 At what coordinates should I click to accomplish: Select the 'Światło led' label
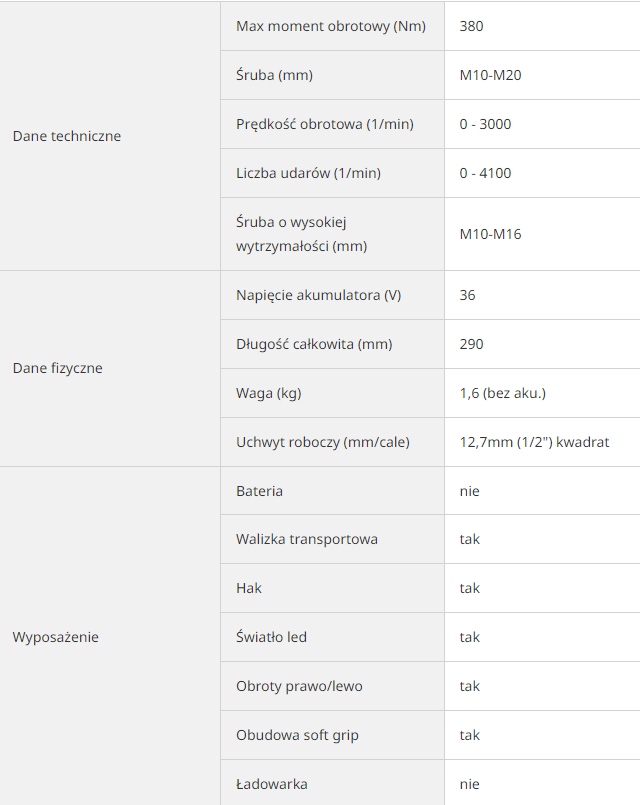(x=272, y=637)
